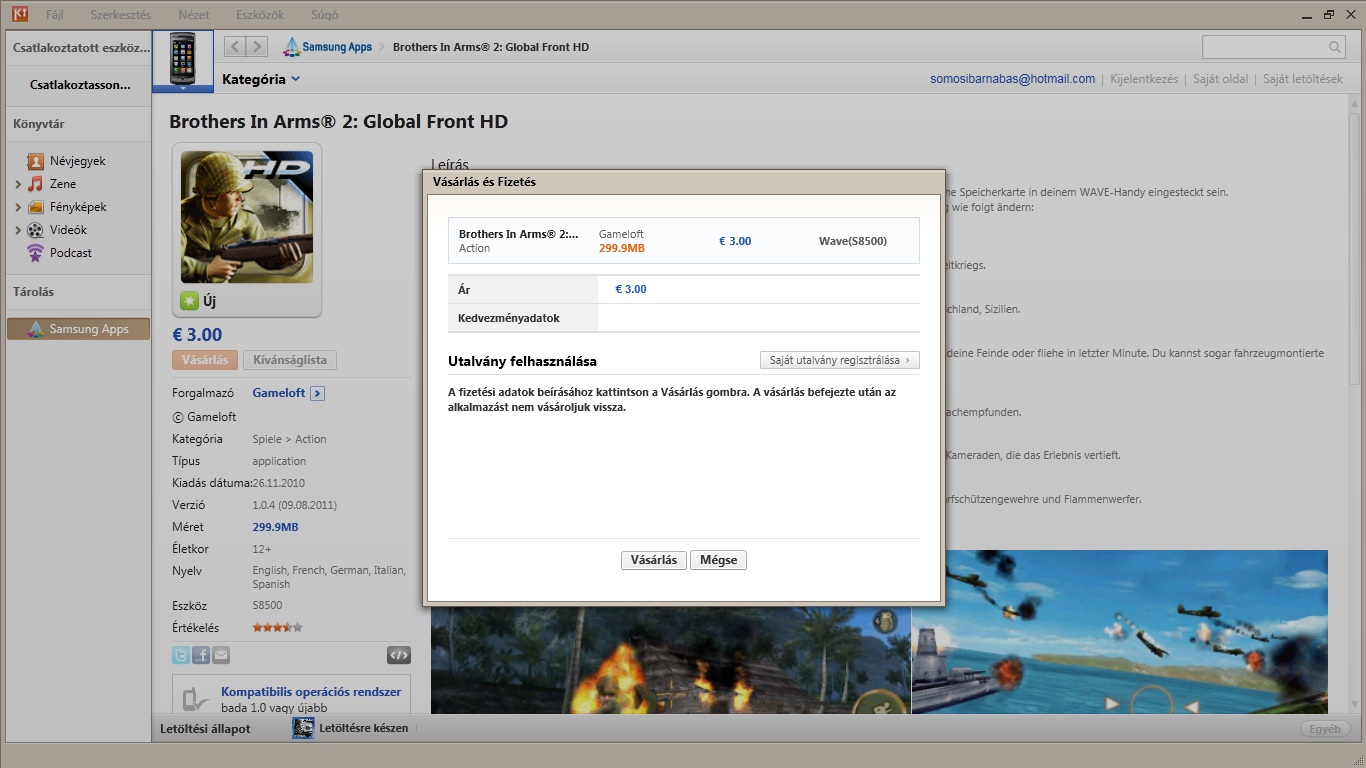This screenshot has width=1366, height=768.
Task: Click the Spiele > Action category text
Action: pos(289,439)
